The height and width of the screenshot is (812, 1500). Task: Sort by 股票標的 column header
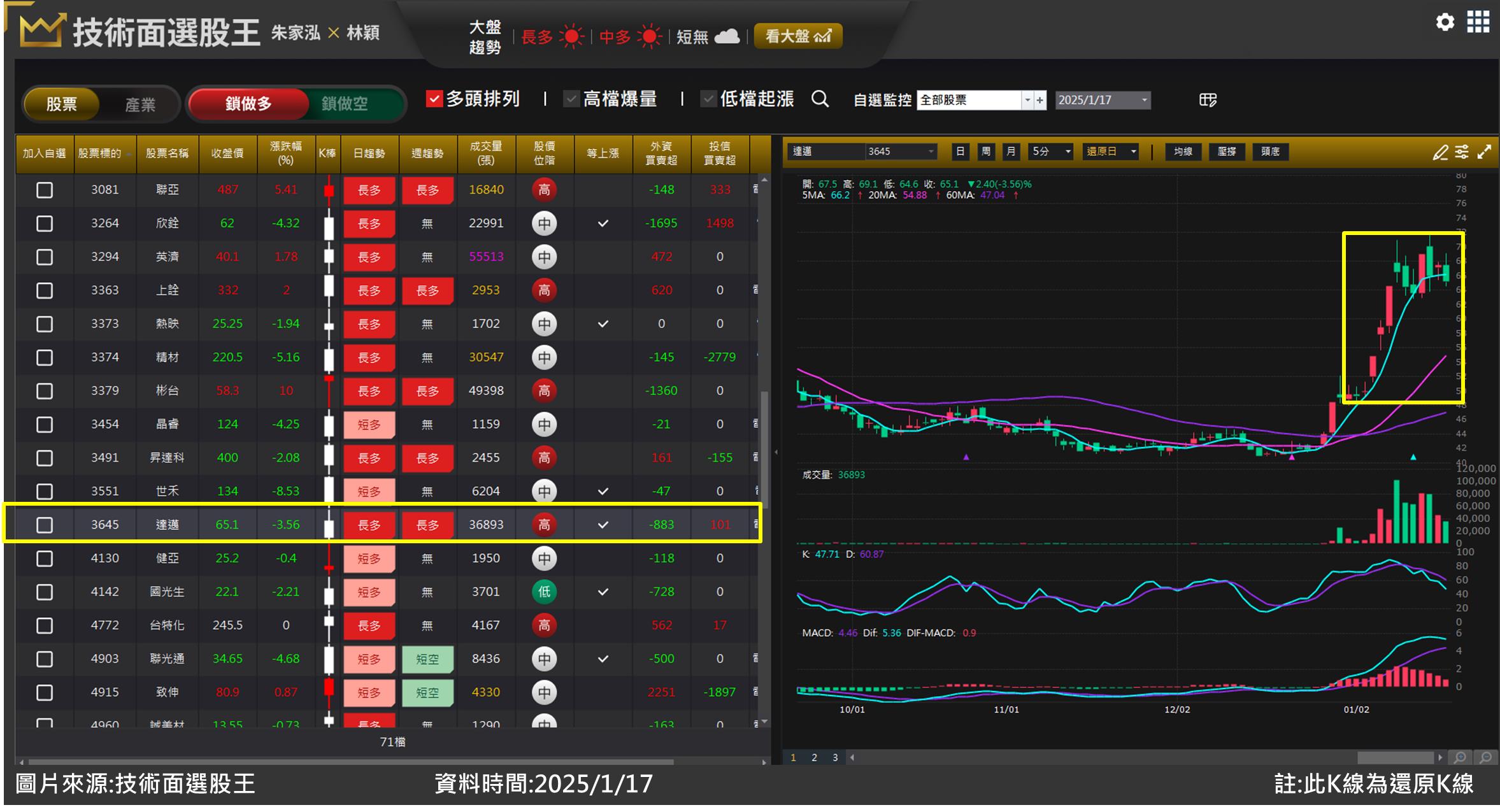[x=104, y=153]
